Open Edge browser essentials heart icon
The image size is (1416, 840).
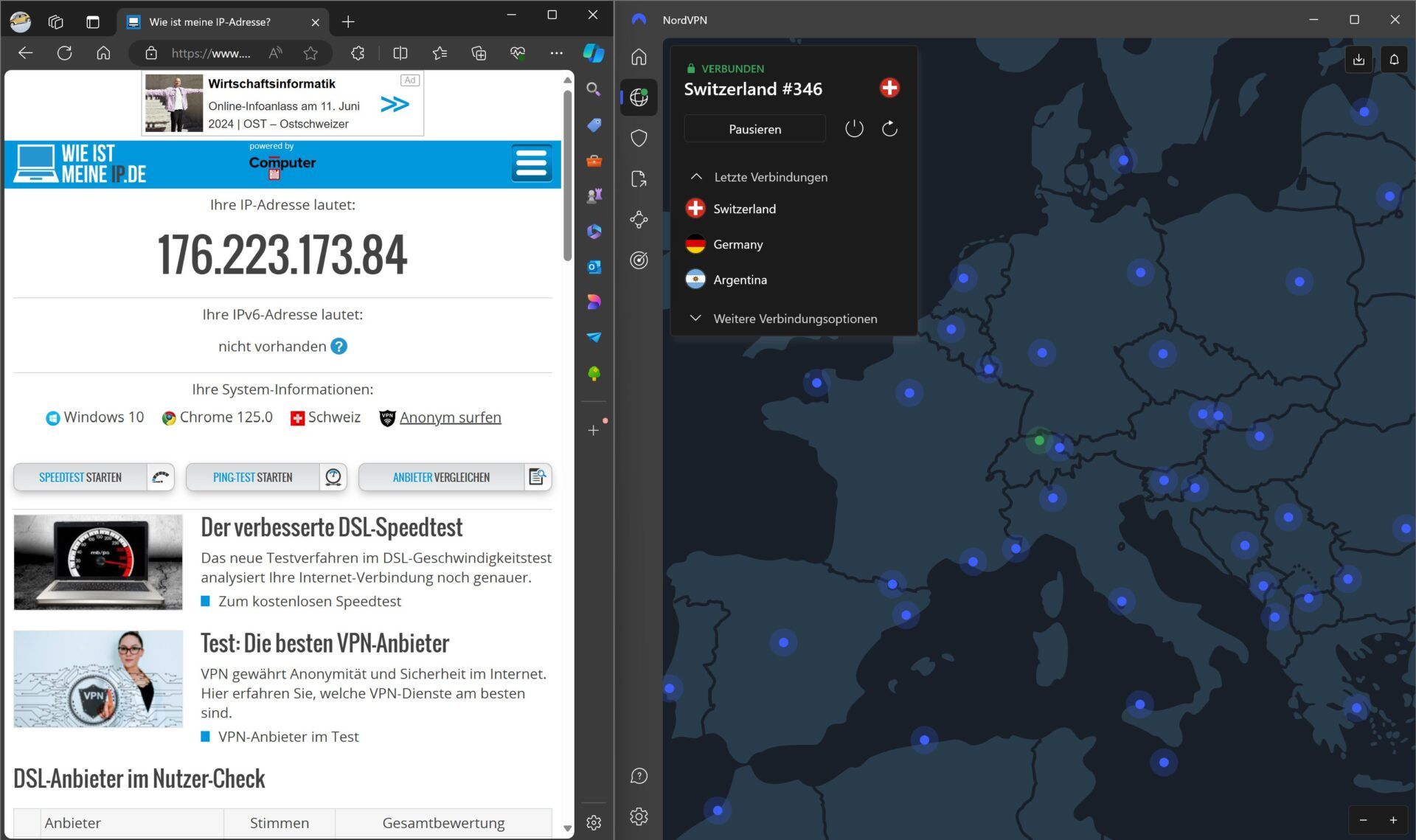click(x=518, y=53)
